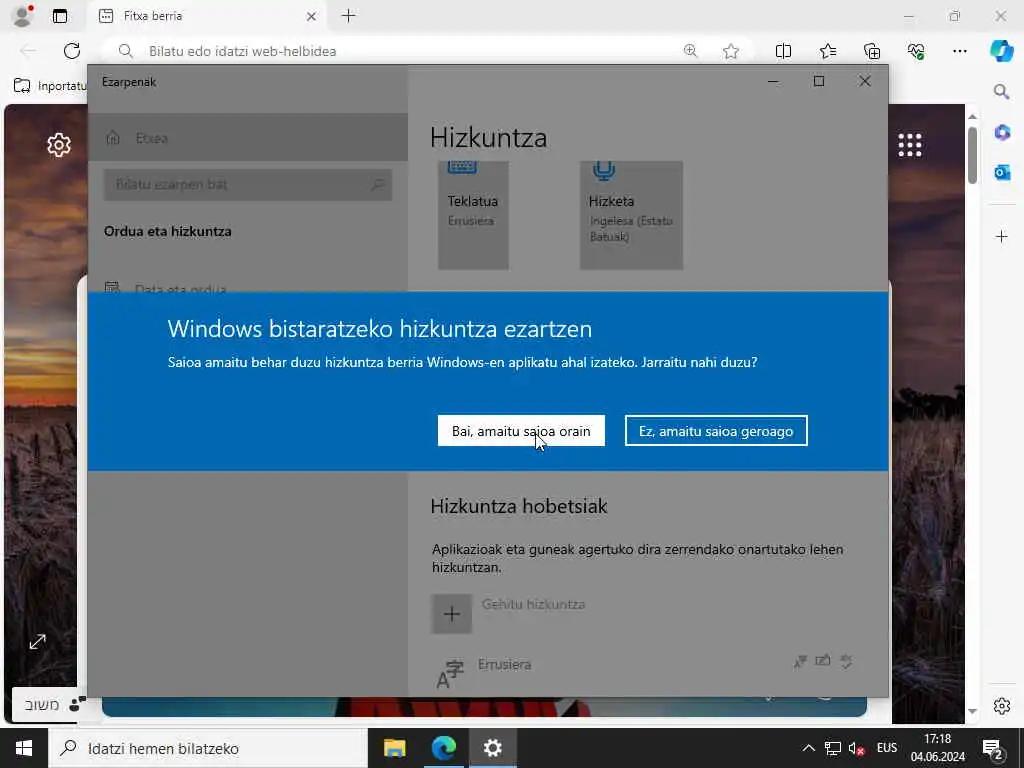Click Bilatu ezarpen bat search field
This screenshot has height=768, width=1024.
tap(248, 184)
